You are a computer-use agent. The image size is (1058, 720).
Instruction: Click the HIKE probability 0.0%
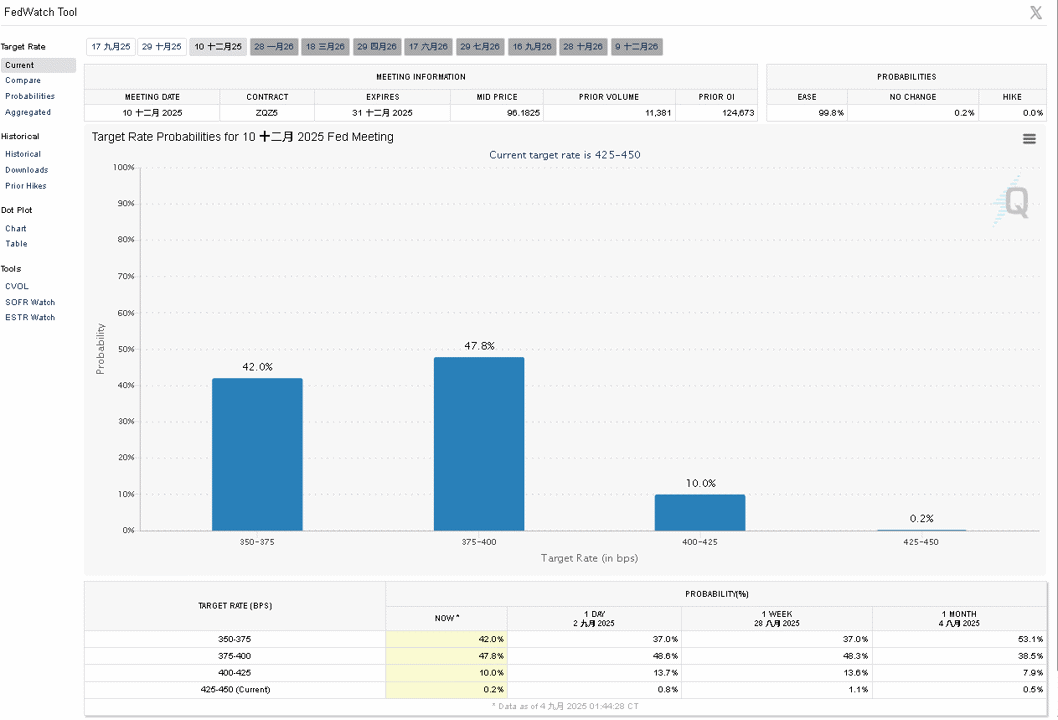[1032, 113]
